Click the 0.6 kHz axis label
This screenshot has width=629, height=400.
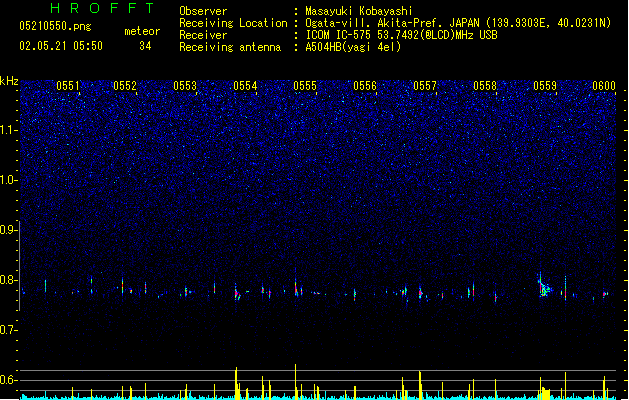[x=8, y=380]
